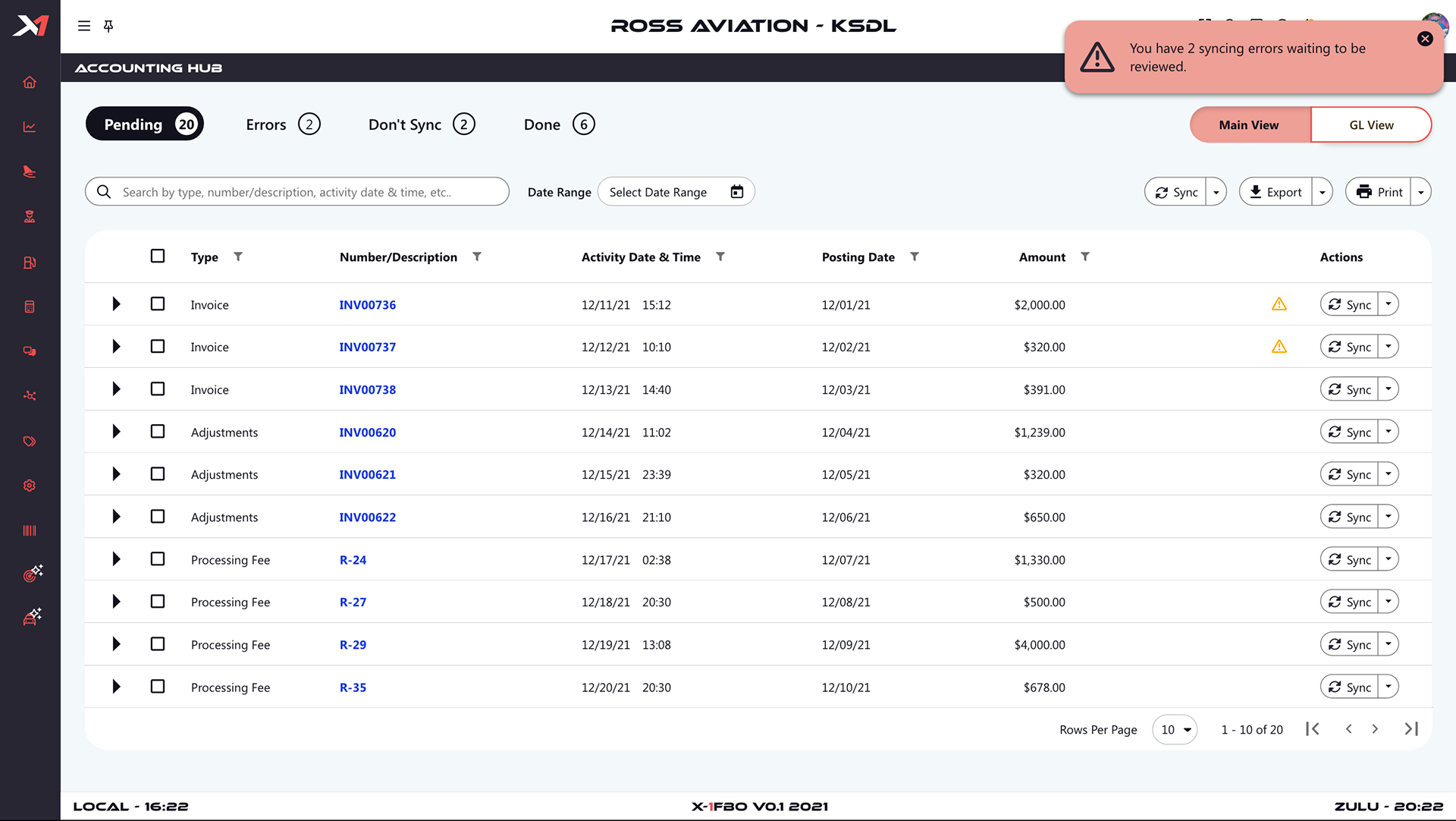The image size is (1456, 821).
Task: Expand the INV00620 adjustments row
Action: [x=116, y=431]
